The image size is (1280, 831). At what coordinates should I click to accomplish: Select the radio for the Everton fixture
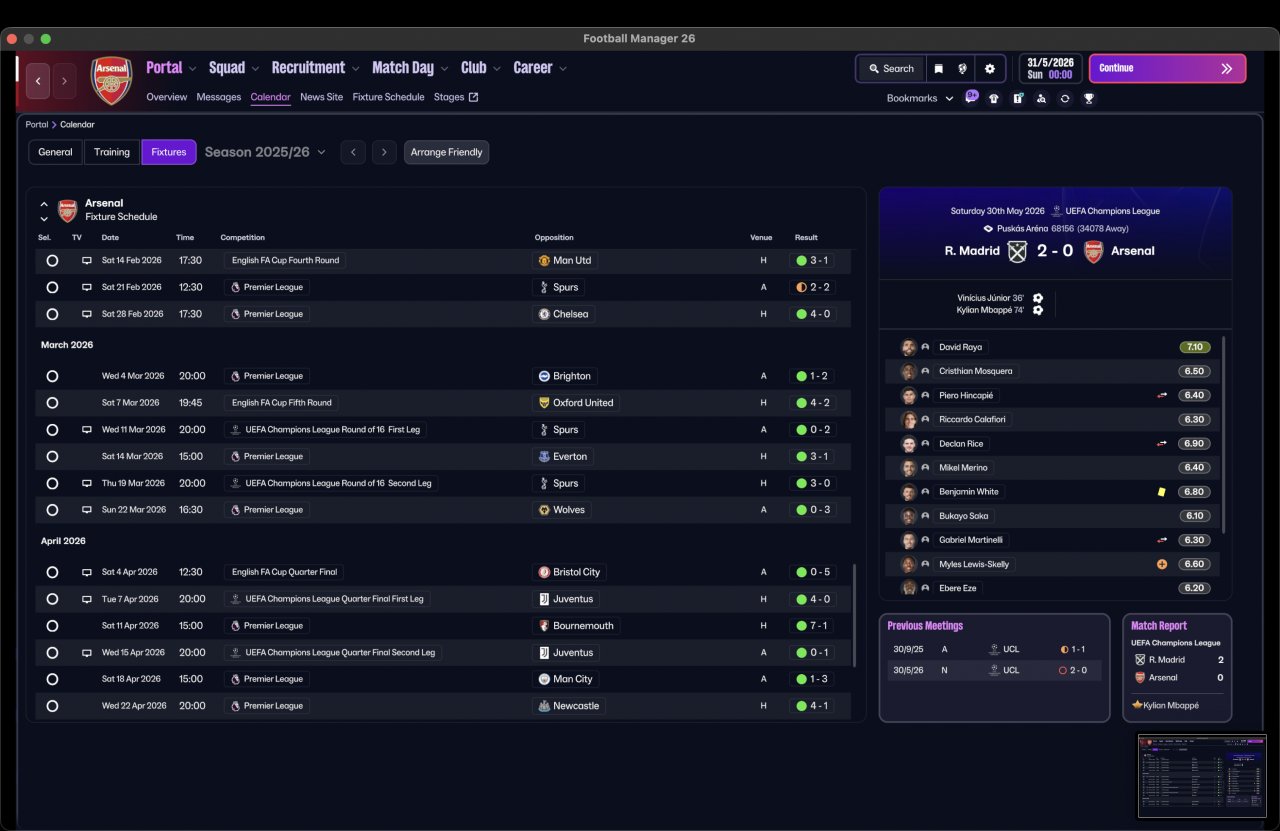(x=52, y=456)
